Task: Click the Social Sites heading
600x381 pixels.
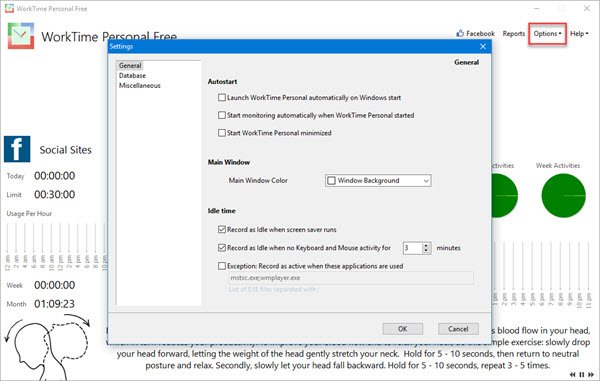Action: pos(65,150)
